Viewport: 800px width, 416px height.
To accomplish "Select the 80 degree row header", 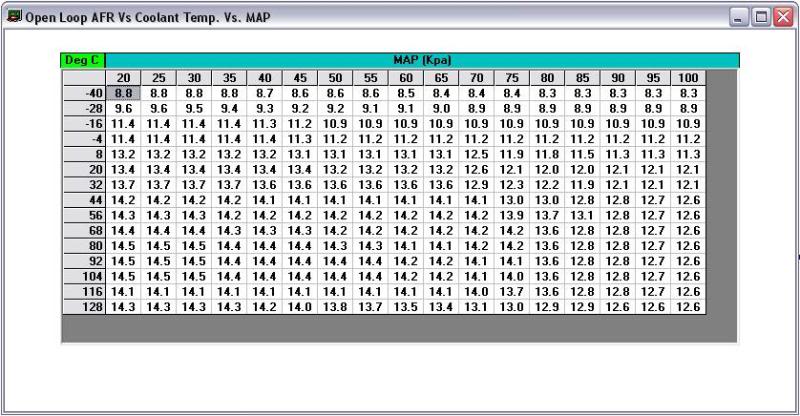I will click(84, 246).
